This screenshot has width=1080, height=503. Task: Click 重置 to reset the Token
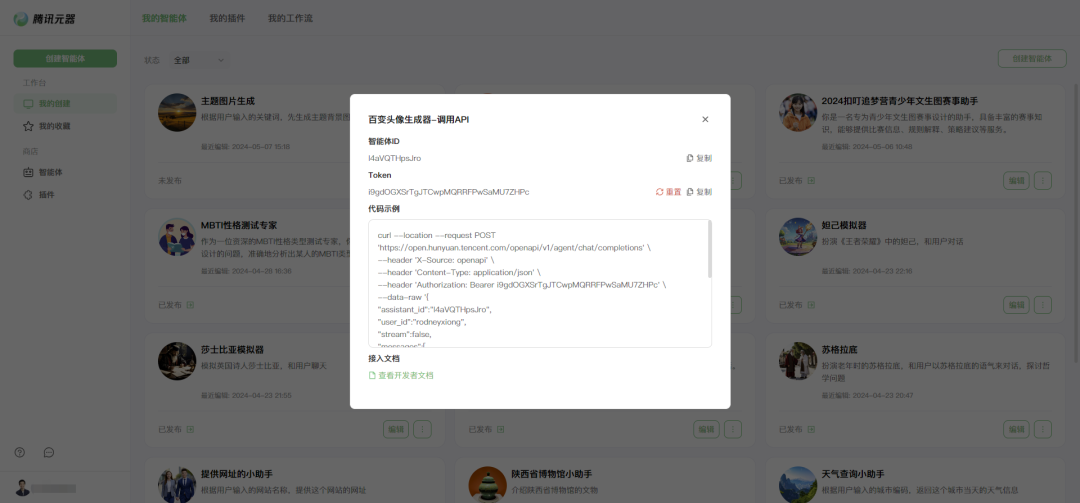click(x=668, y=192)
